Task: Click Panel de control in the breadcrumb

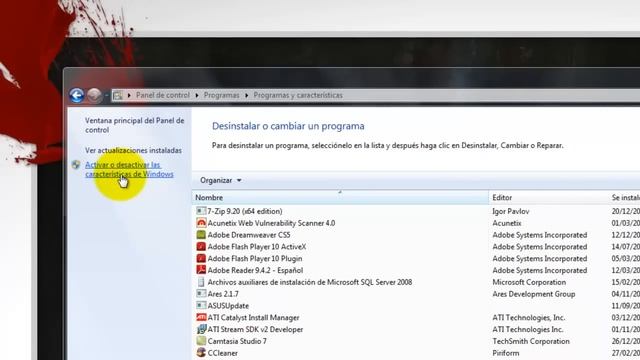Action: pyautogui.click(x=162, y=96)
